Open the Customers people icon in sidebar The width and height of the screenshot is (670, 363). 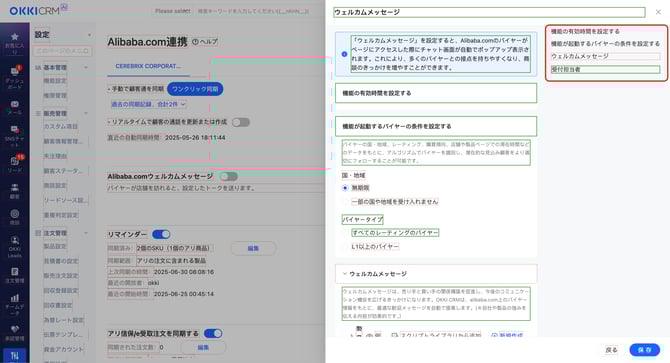coord(15,187)
